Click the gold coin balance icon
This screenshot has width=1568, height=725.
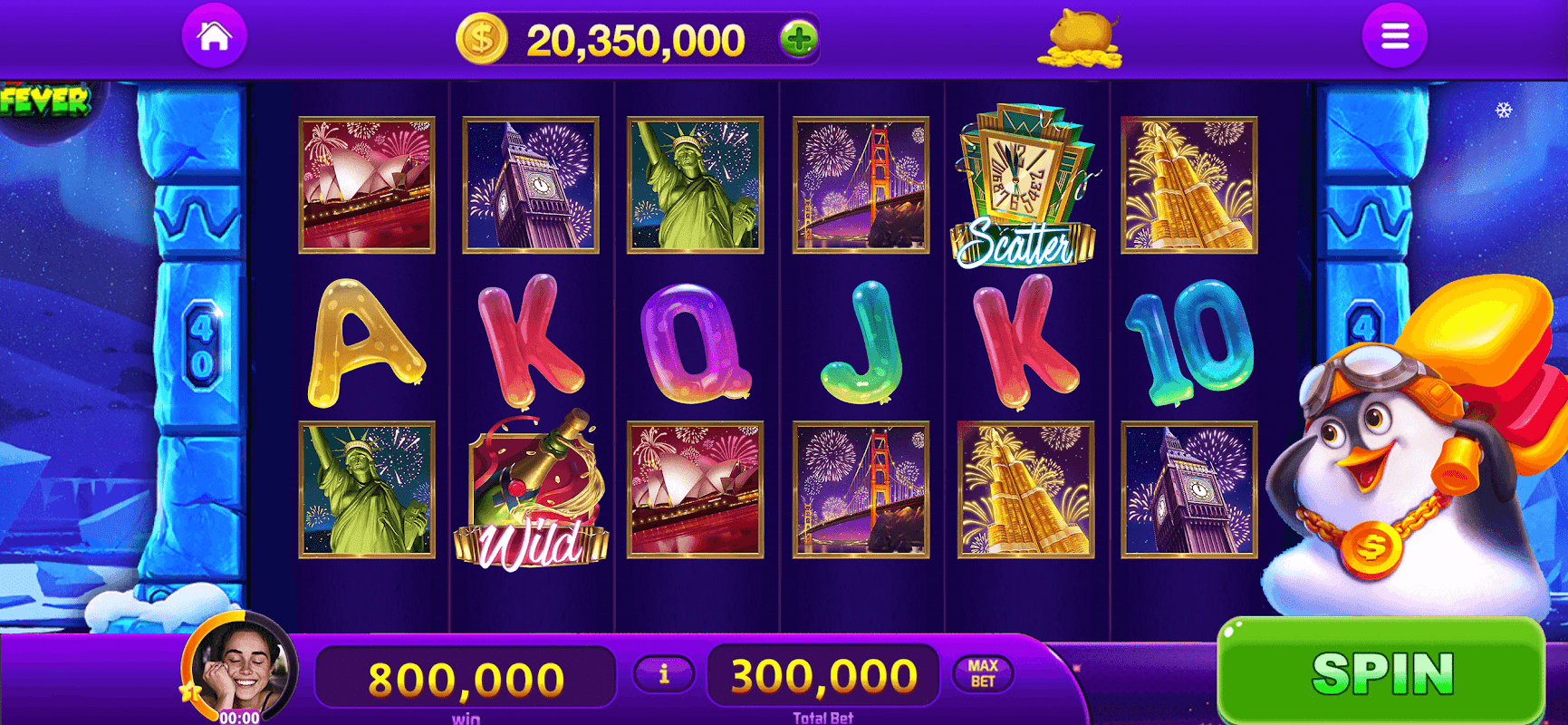[482, 40]
